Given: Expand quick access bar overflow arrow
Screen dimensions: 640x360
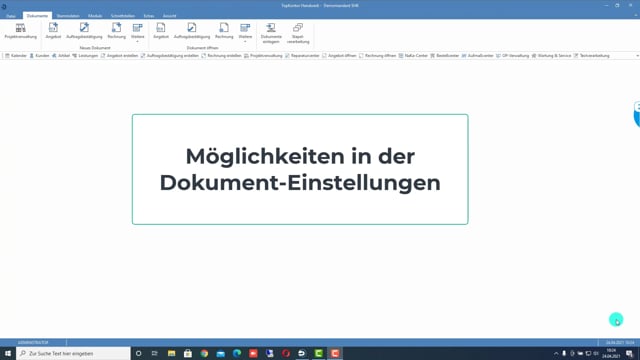Looking at the screenshot, I should pos(637,56).
